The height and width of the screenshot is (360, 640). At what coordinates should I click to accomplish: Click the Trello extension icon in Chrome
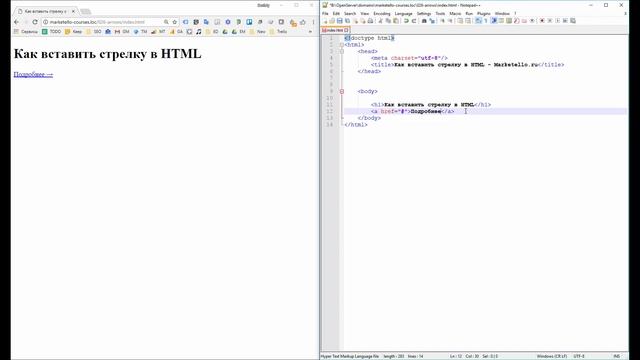point(249,22)
